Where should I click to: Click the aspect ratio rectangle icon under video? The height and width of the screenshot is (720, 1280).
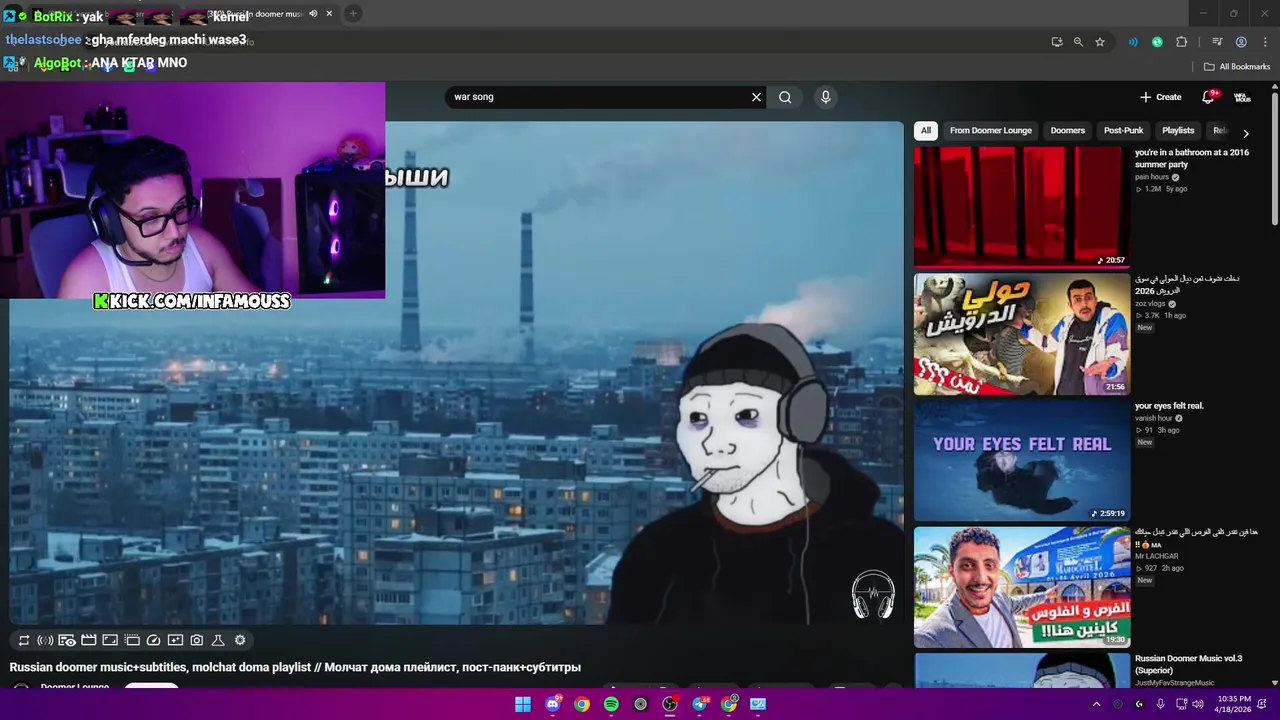[x=110, y=640]
